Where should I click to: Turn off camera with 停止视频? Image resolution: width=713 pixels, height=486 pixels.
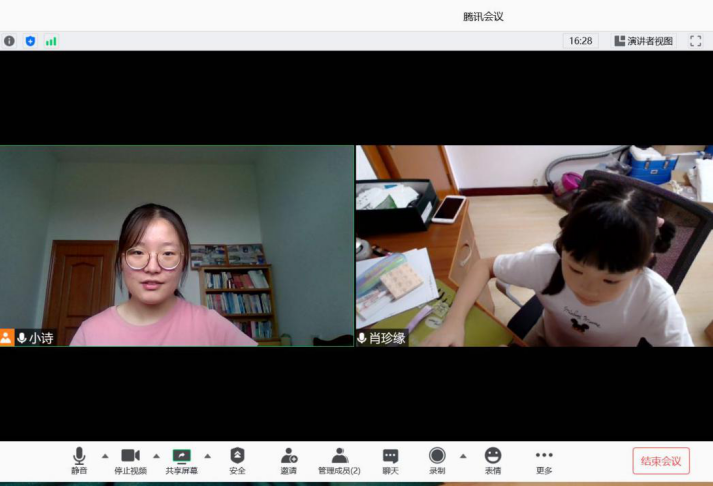coord(130,460)
